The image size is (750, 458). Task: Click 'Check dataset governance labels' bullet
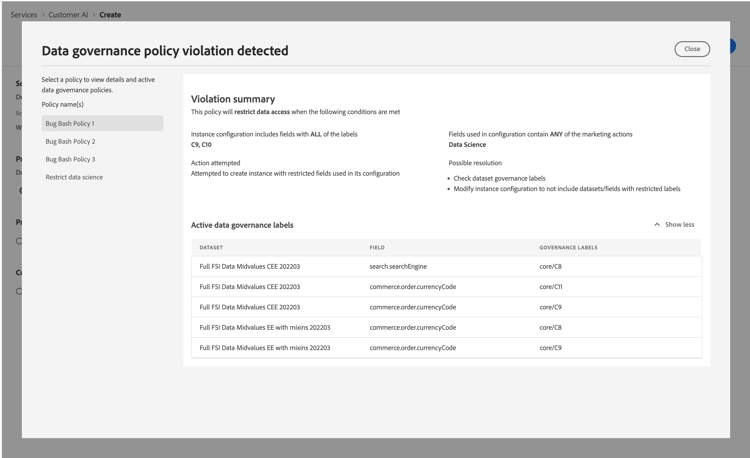[x=499, y=178]
